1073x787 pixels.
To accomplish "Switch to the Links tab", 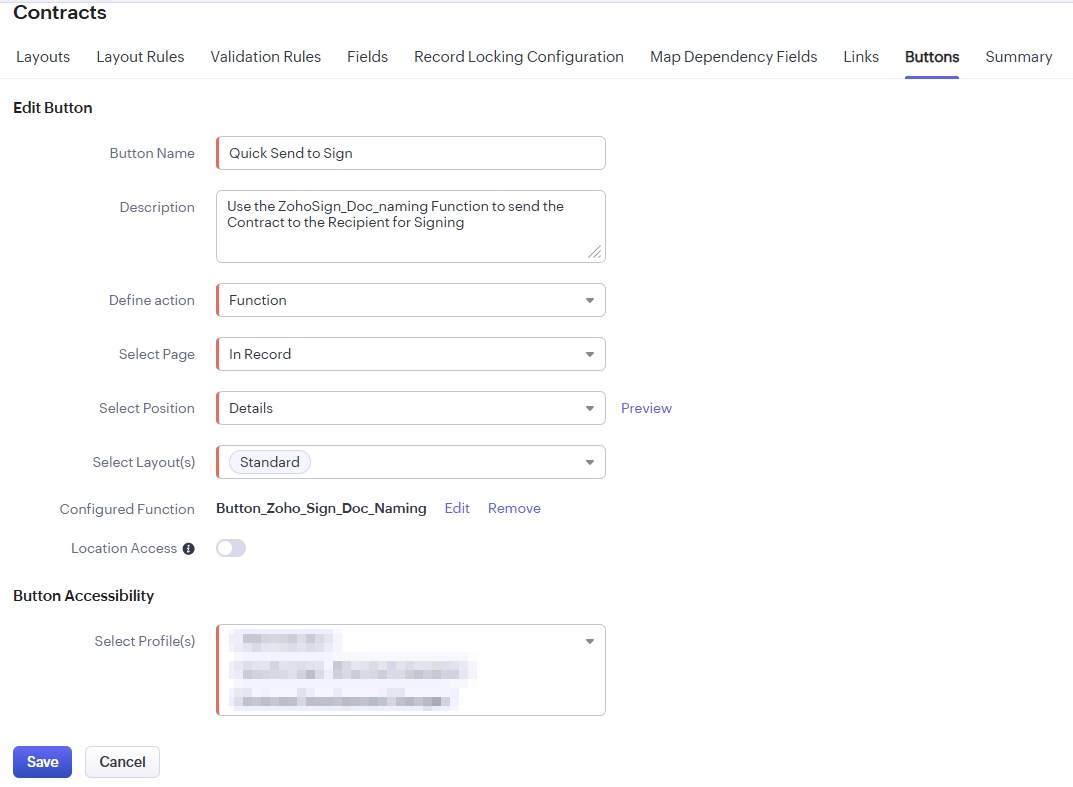I will (x=861, y=57).
